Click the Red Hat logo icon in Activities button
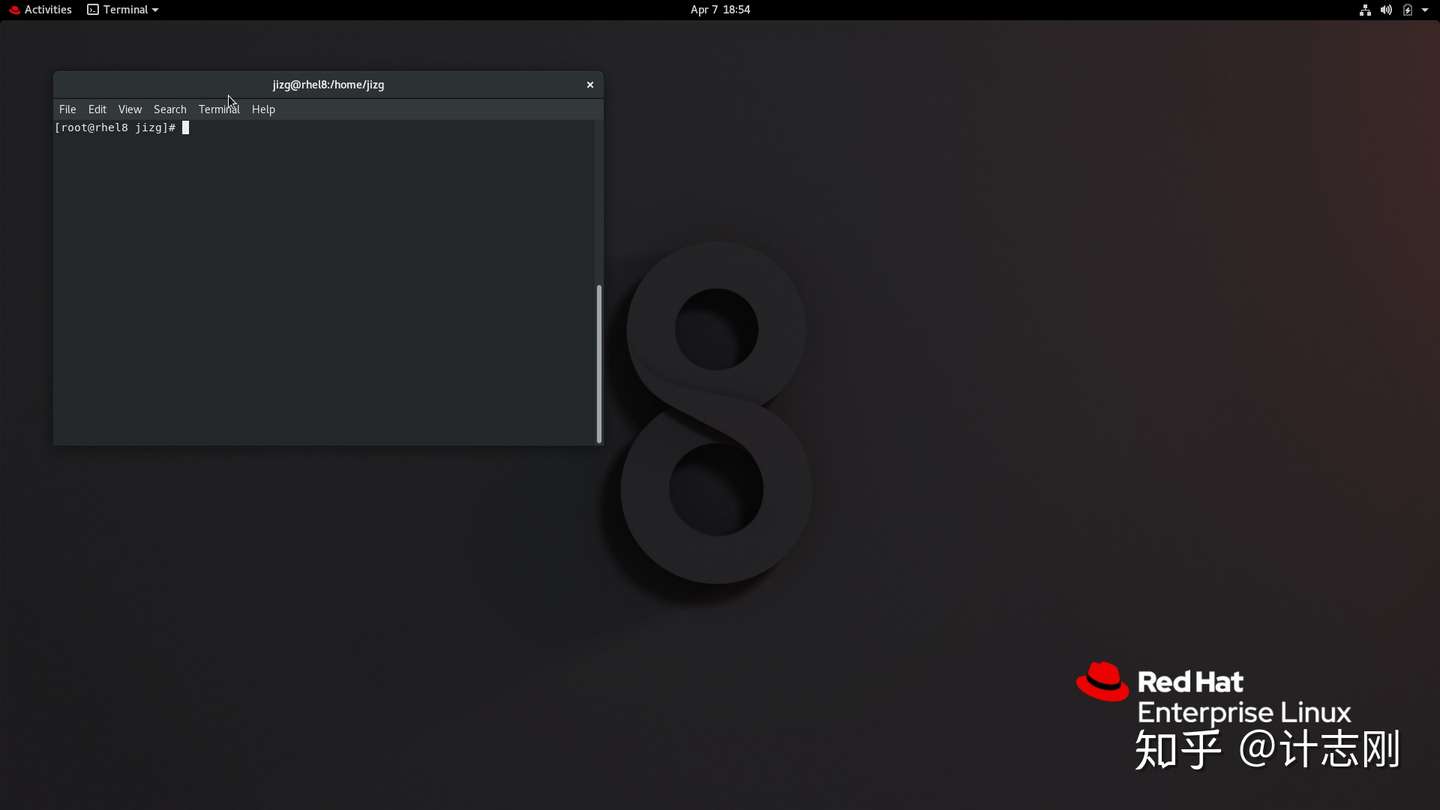1440x810 pixels. pos(15,10)
